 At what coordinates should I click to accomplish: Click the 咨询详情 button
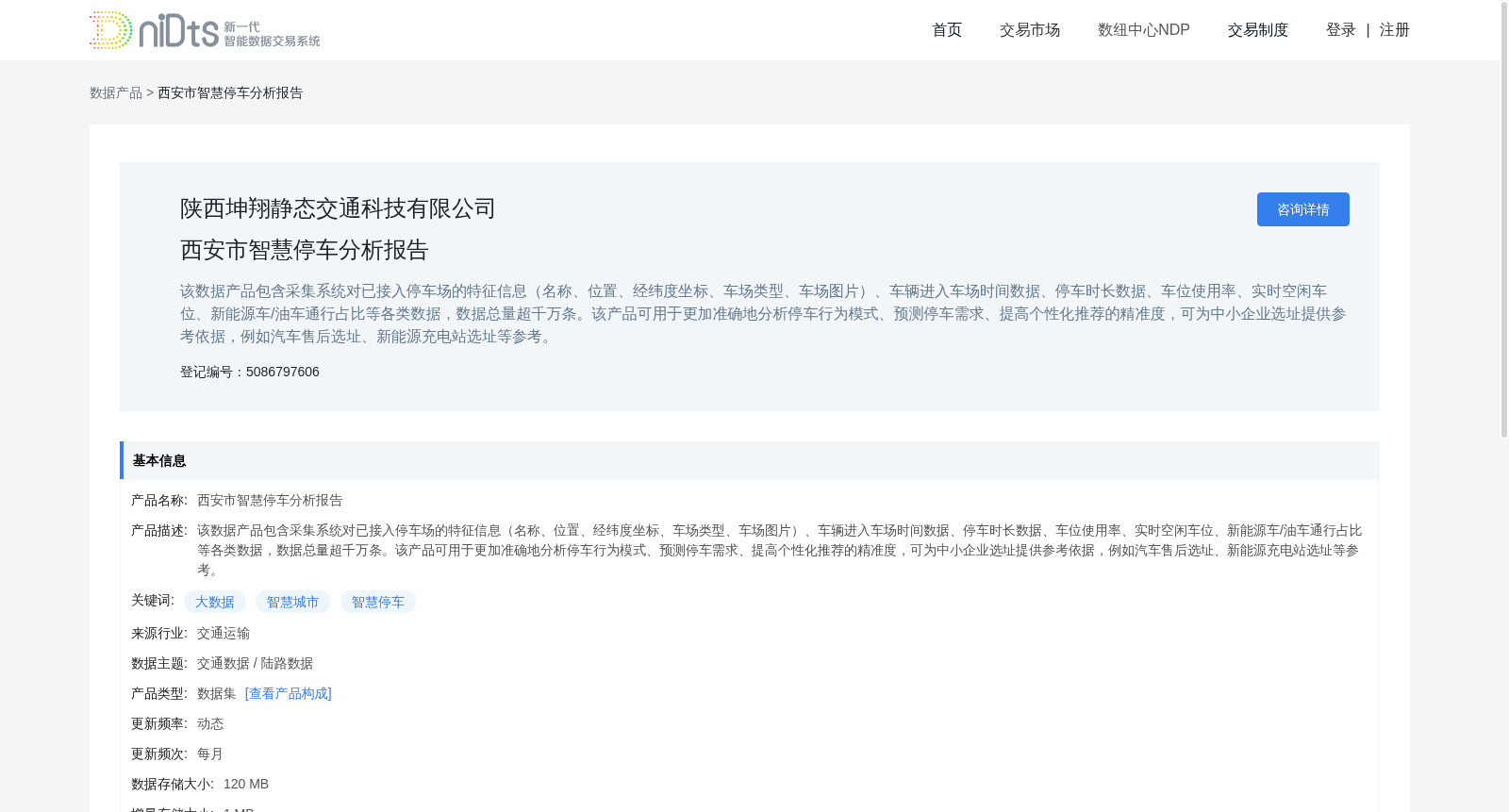tap(1303, 209)
